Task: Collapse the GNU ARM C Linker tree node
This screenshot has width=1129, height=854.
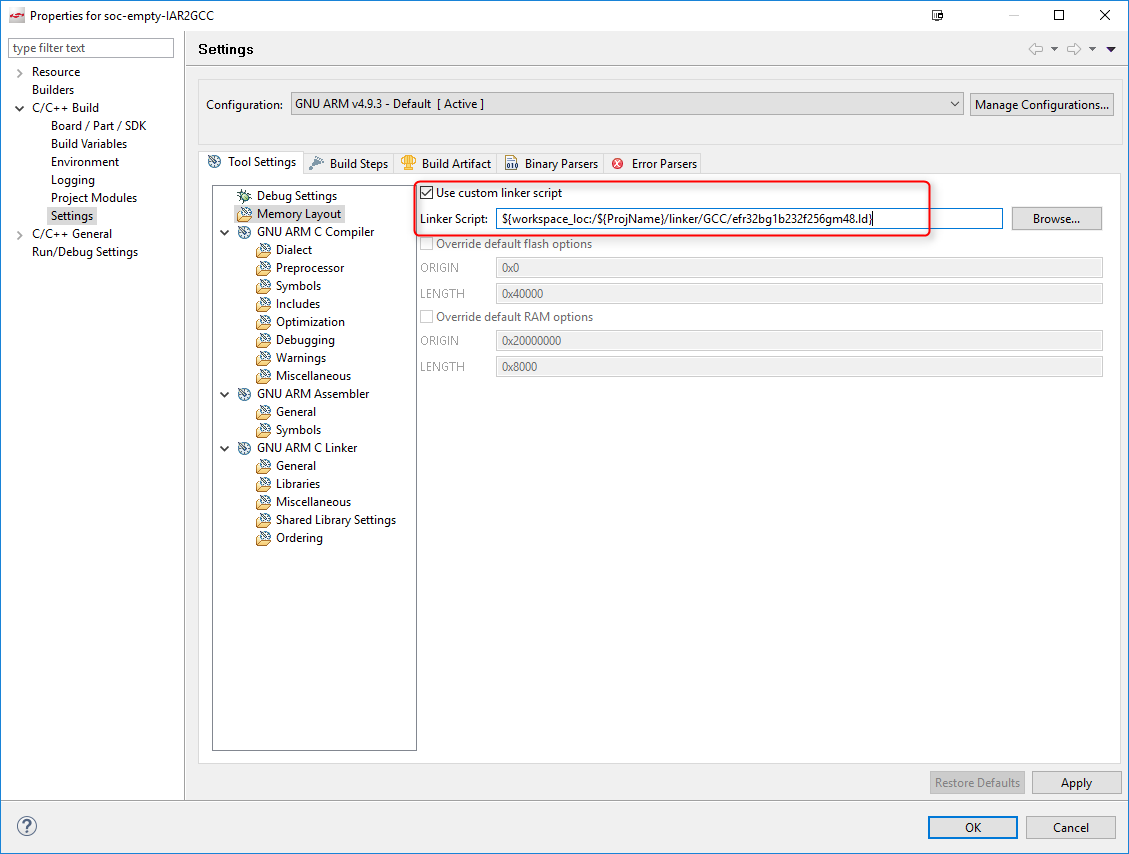Action: point(225,448)
